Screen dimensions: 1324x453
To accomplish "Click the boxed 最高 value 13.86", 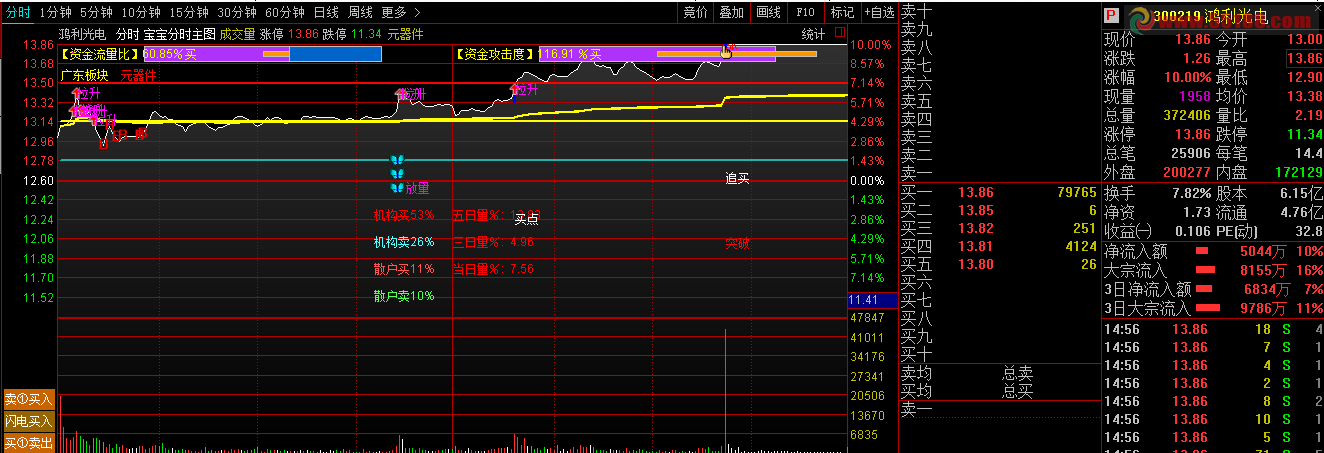I will [x=1304, y=59].
